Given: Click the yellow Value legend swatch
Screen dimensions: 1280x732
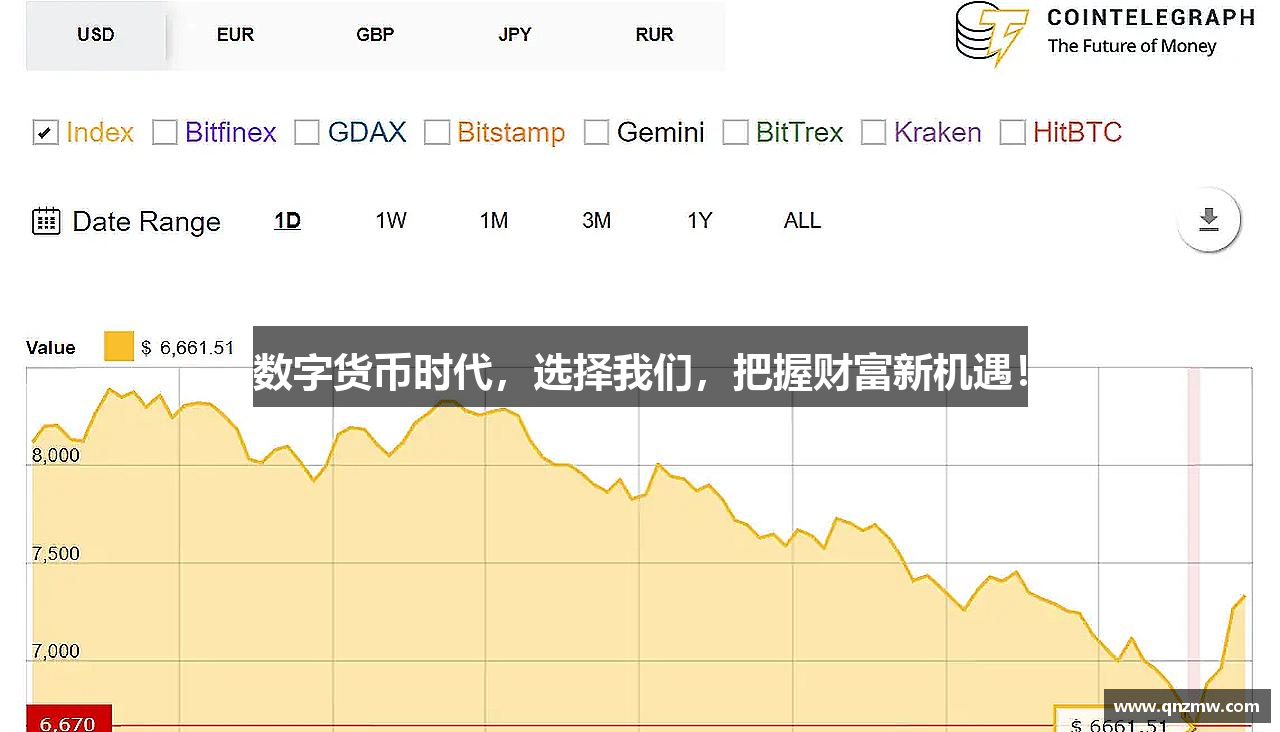Looking at the screenshot, I should point(117,345).
